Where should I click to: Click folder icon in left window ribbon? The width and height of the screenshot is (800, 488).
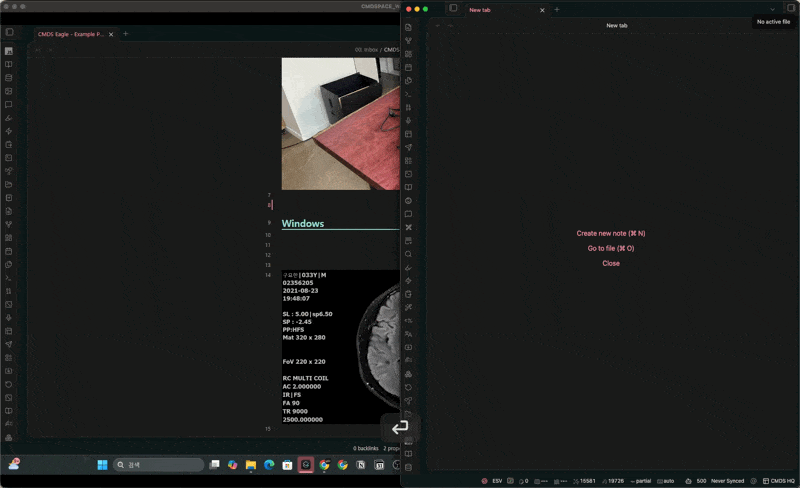pos(9,184)
